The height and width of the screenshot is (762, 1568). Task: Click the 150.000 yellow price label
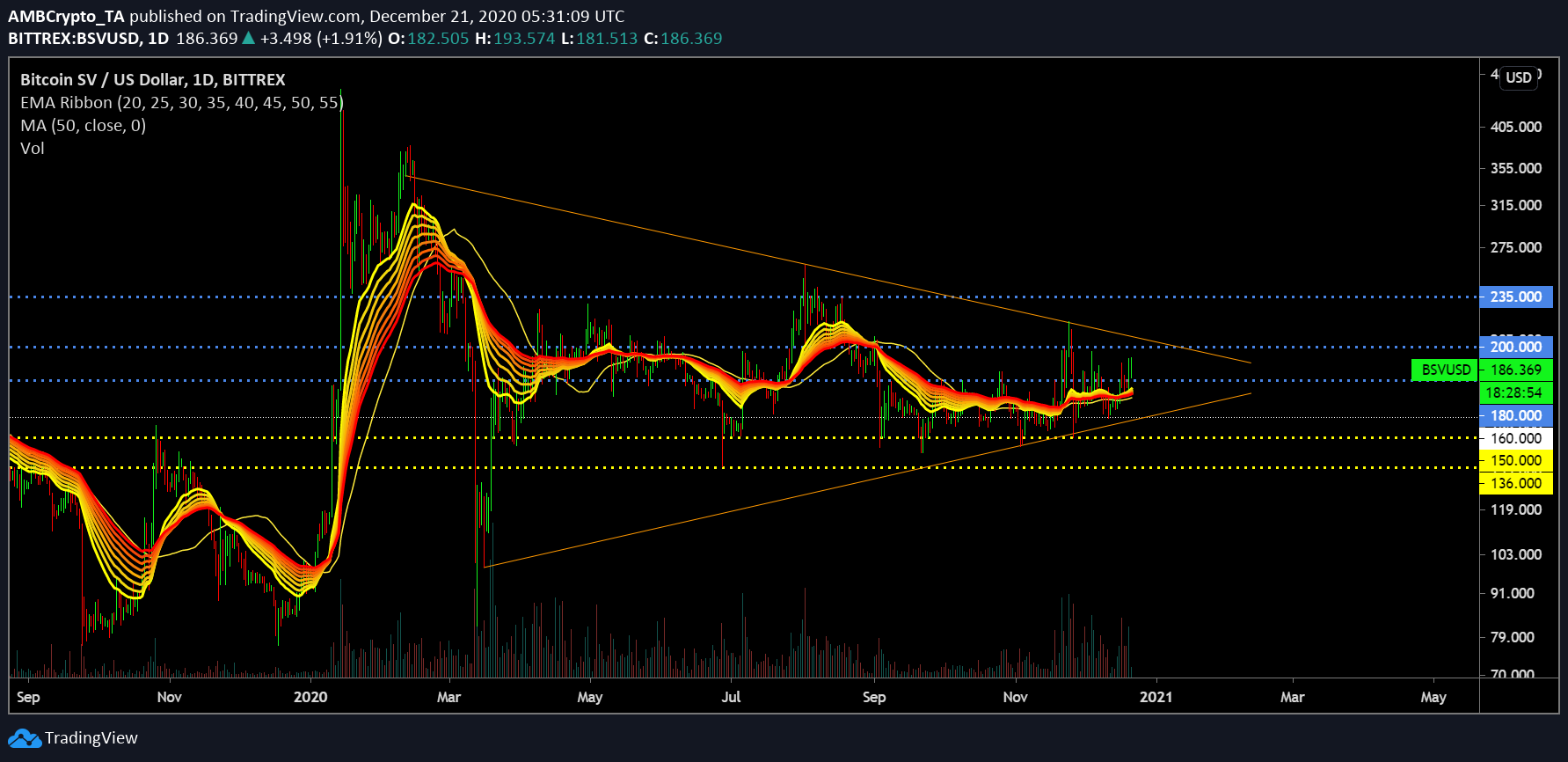1516,460
